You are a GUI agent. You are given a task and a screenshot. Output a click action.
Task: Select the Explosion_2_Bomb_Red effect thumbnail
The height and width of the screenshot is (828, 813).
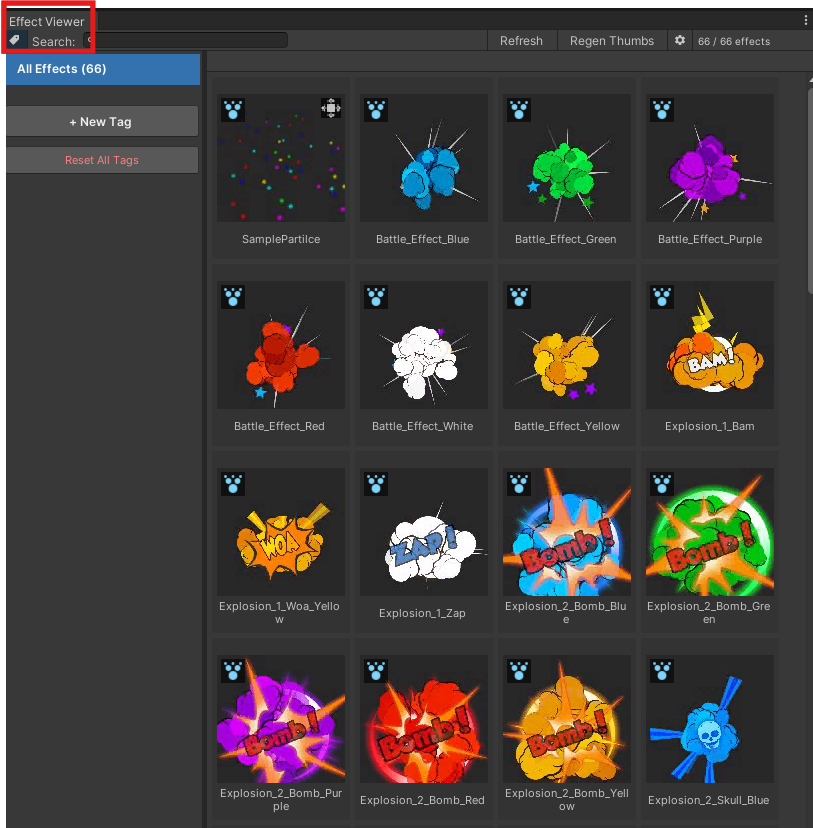[424, 720]
